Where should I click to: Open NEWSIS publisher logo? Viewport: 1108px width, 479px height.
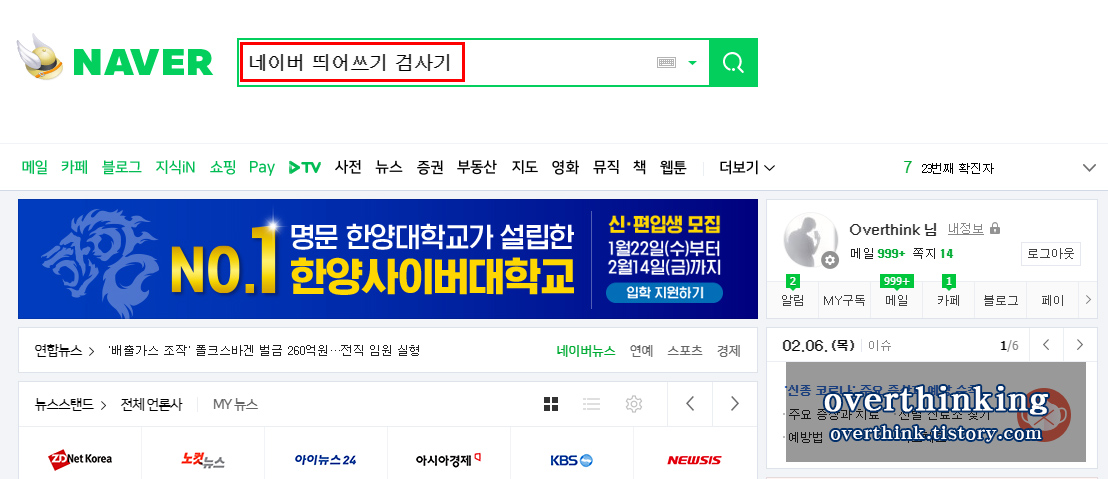[x=695, y=460]
